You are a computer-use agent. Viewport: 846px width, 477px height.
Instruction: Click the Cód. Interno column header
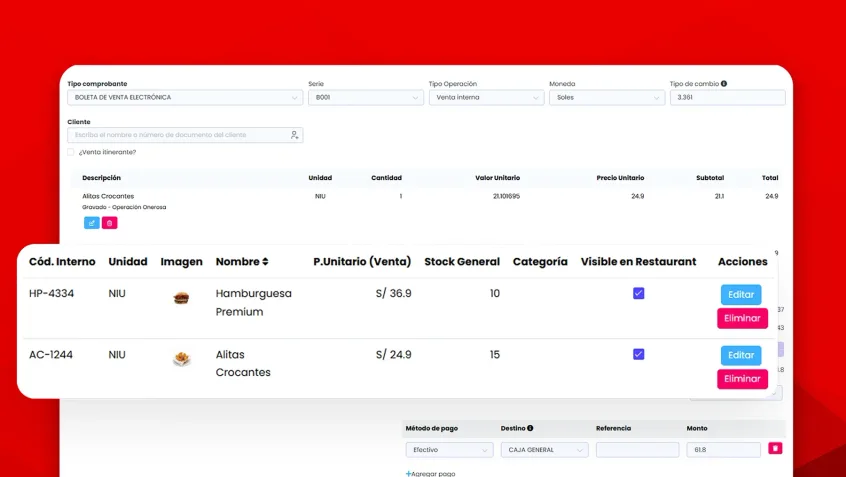[62, 262]
